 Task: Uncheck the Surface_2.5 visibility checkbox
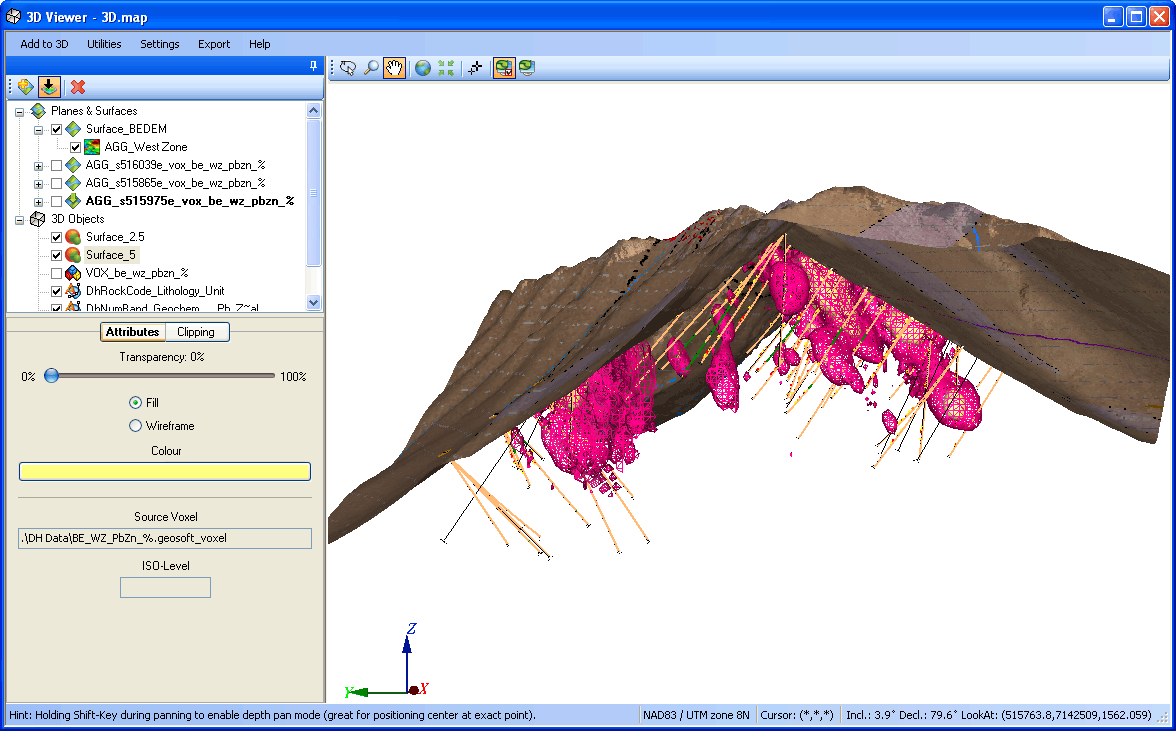(x=57, y=237)
